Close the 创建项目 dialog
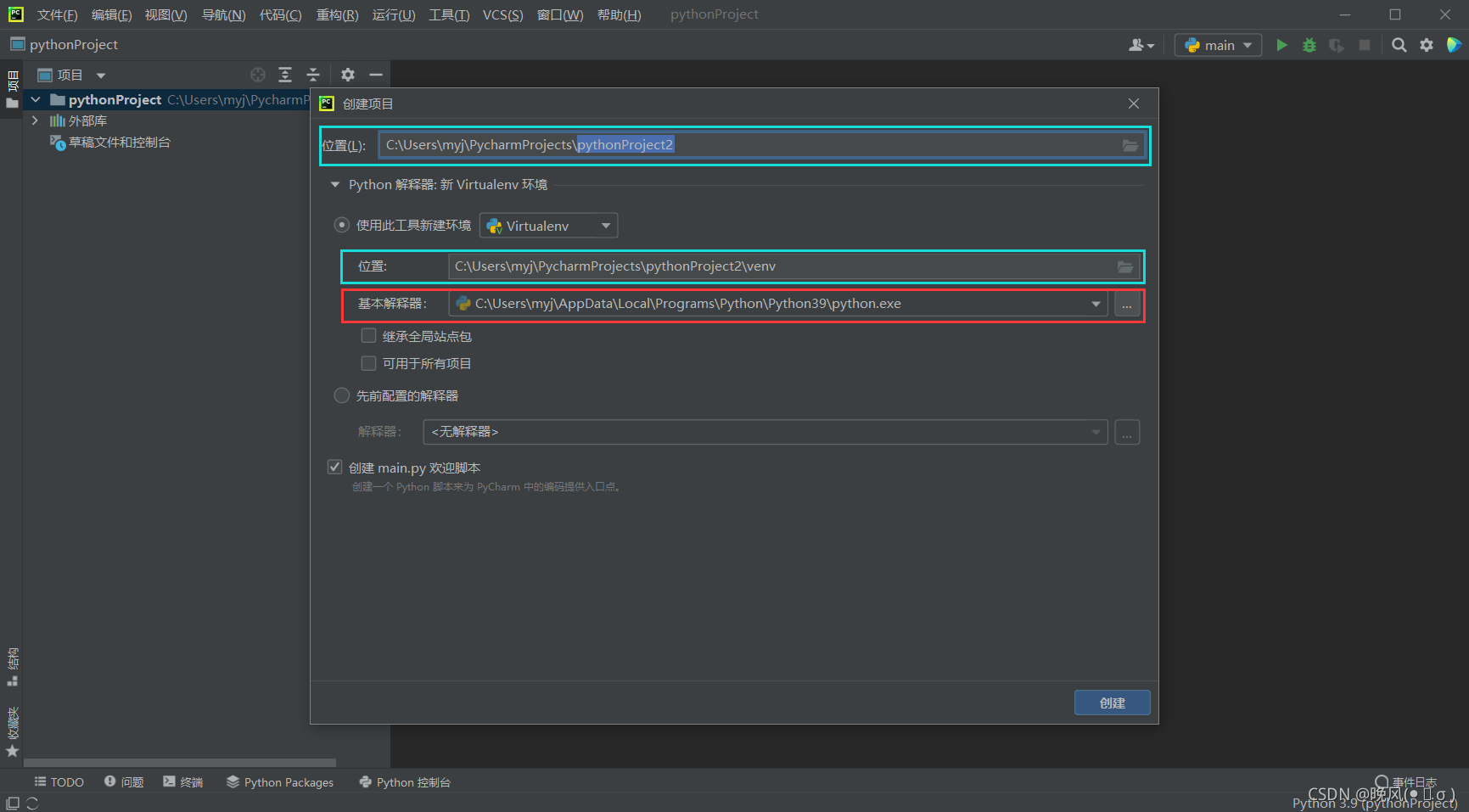The image size is (1469, 812). tap(1134, 104)
